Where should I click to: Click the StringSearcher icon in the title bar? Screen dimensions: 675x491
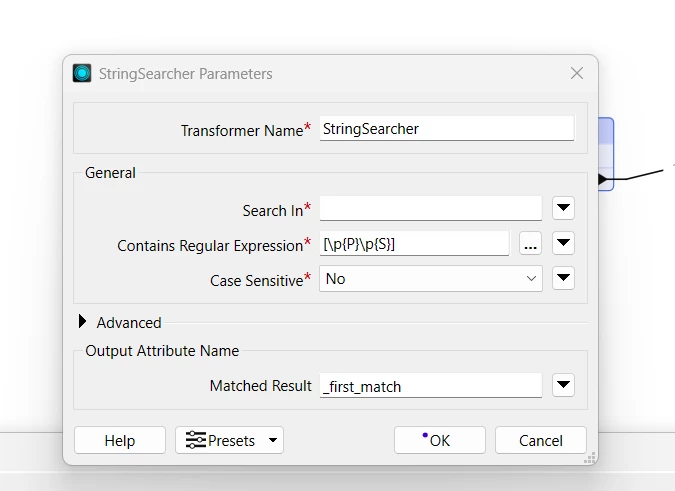click(82, 73)
